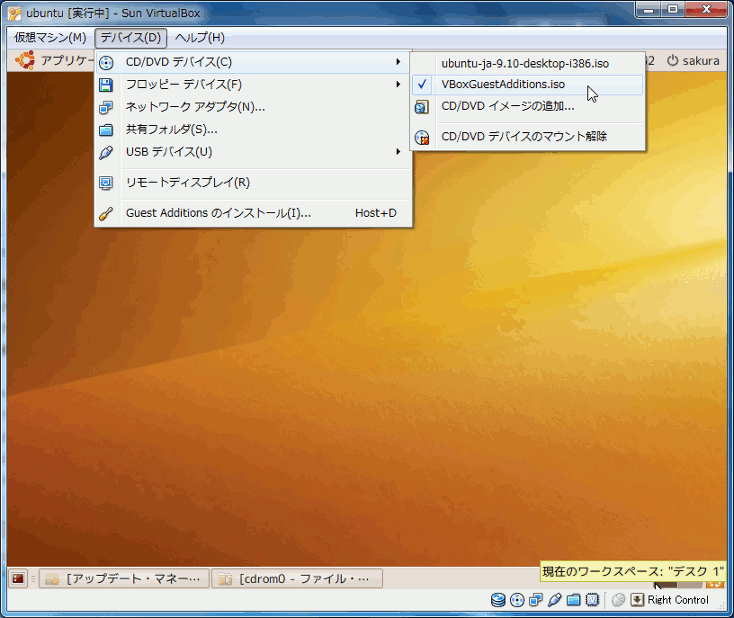This screenshot has width=734, height=618.
Task: Switch to the cdrom0 file browser taskbar button
Action: coord(297,578)
